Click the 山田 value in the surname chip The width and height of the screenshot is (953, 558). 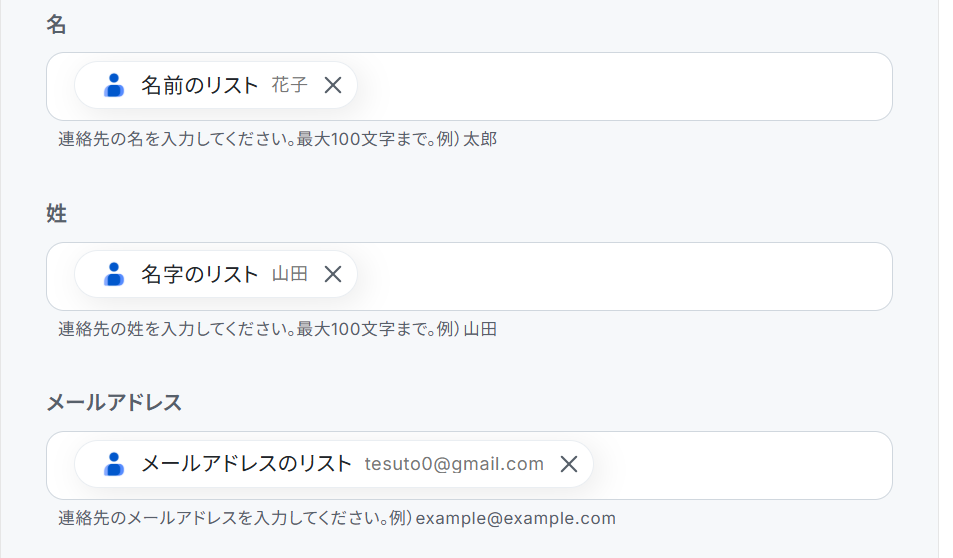tap(289, 274)
